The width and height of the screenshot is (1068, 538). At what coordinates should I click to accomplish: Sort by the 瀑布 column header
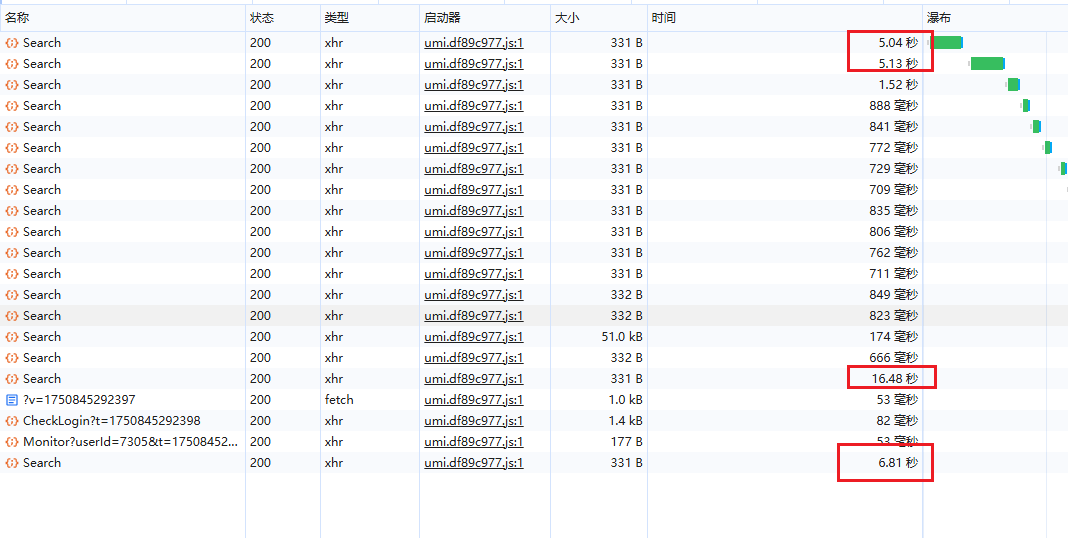click(x=995, y=18)
